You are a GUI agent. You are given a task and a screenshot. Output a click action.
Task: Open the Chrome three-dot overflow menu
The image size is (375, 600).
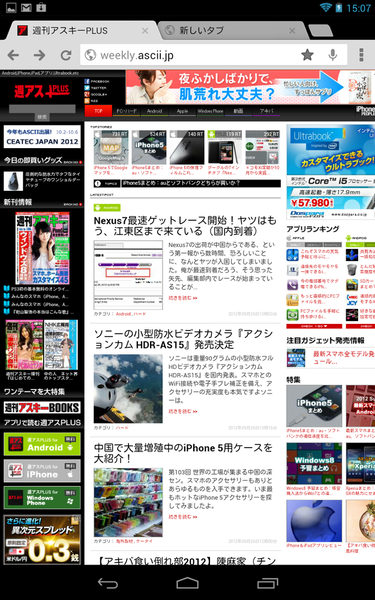[361, 55]
